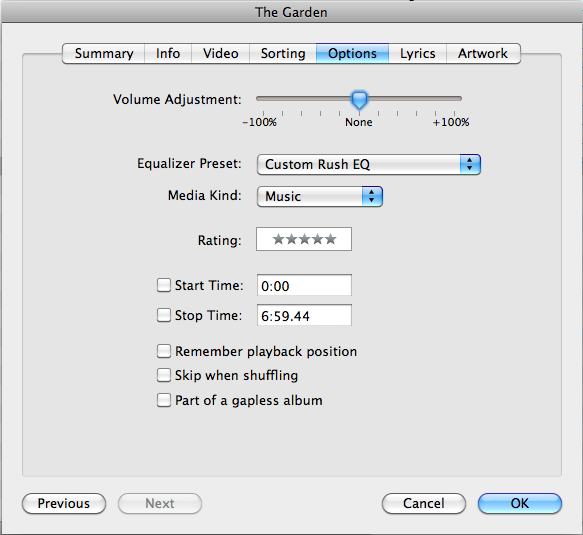Screen dimensions: 583x535
Task: Click the first star in Rating
Action: 278,239
